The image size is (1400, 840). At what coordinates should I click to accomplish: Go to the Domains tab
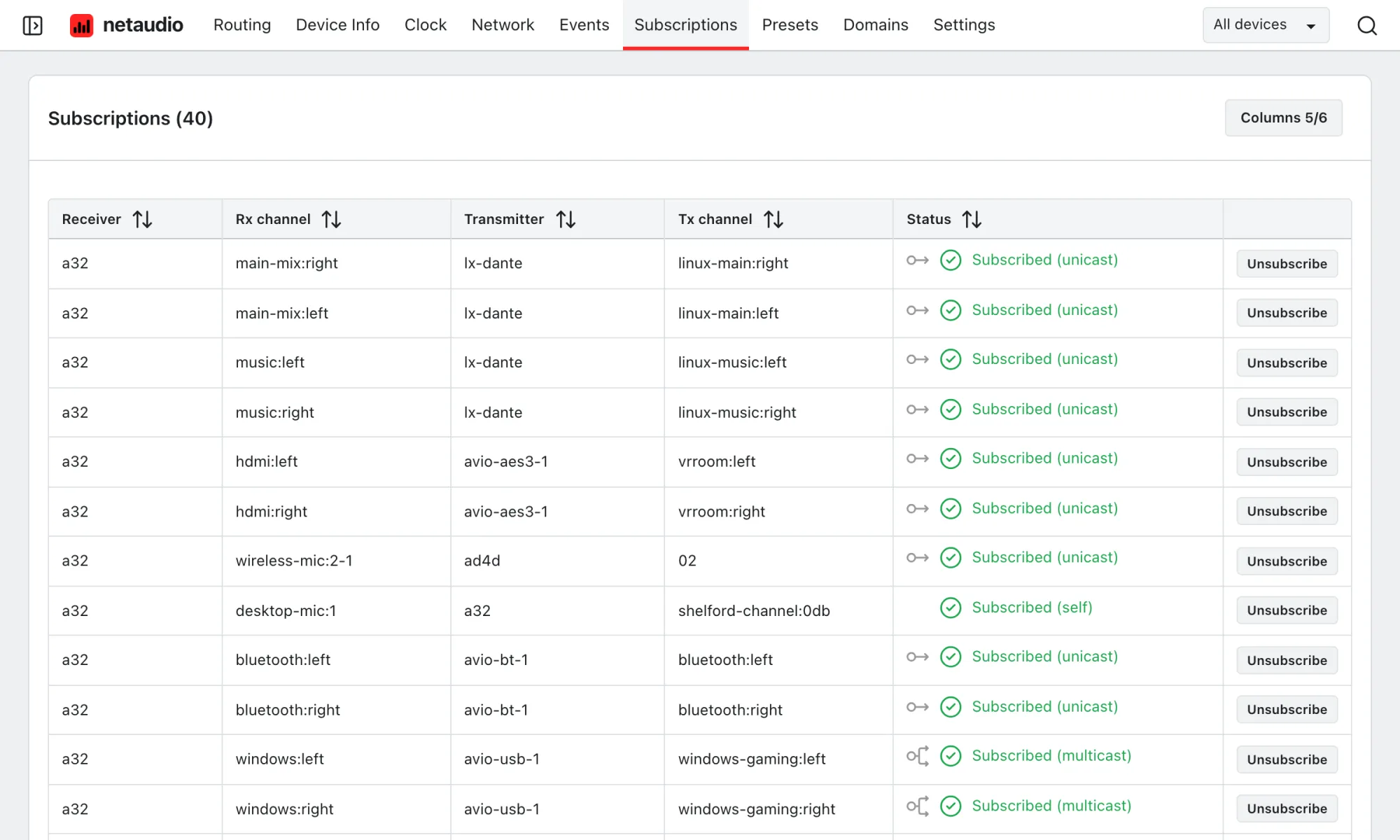(x=876, y=25)
